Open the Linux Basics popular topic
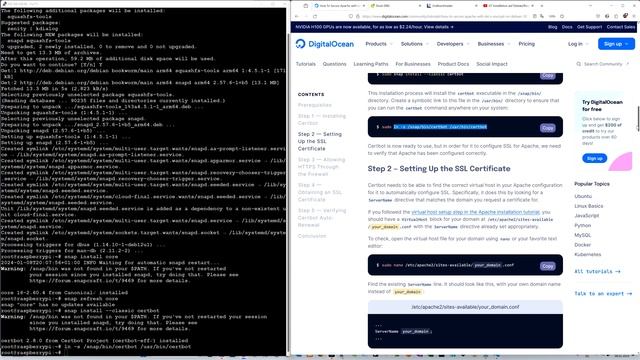This screenshot has height=360, width=640. click(x=589, y=206)
